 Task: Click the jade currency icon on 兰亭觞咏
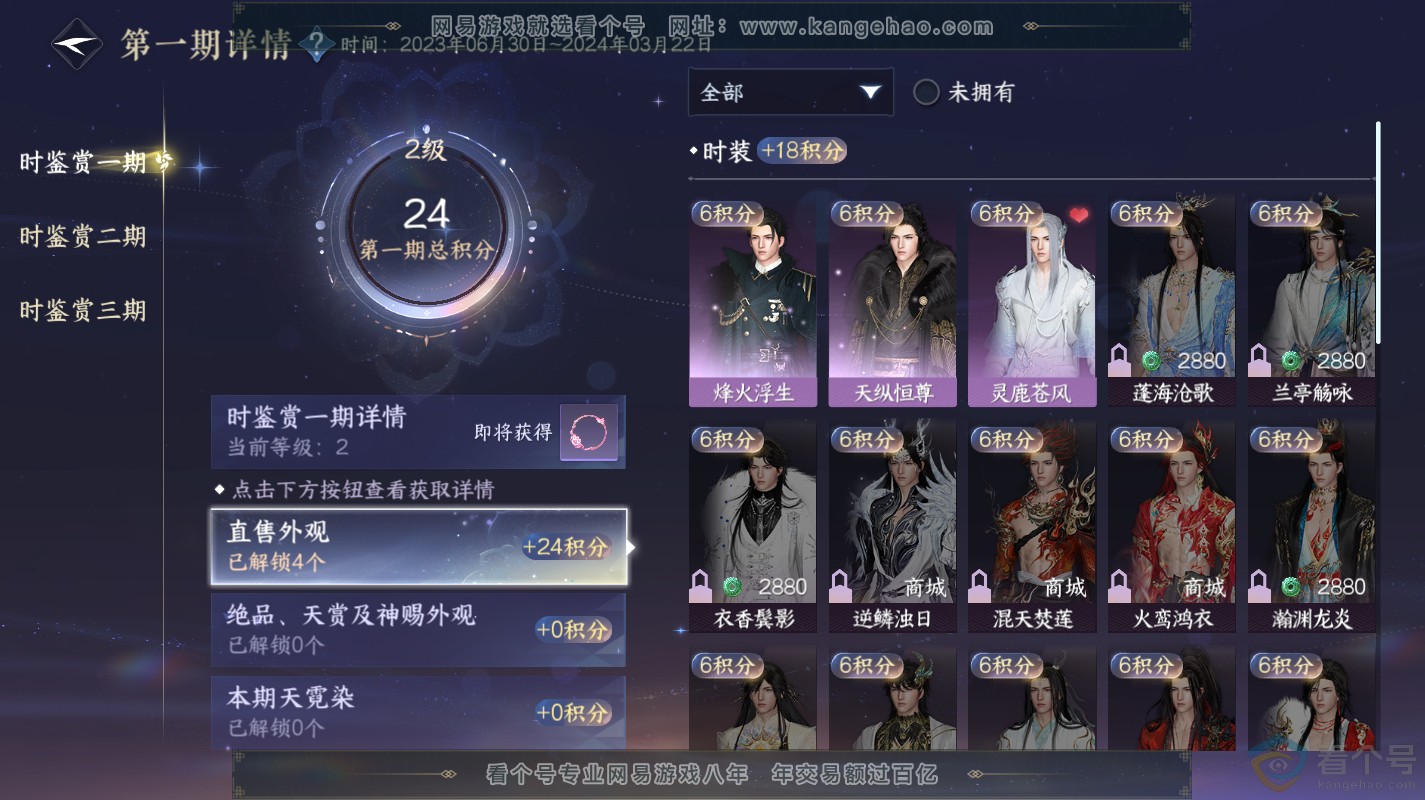pos(1291,360)
